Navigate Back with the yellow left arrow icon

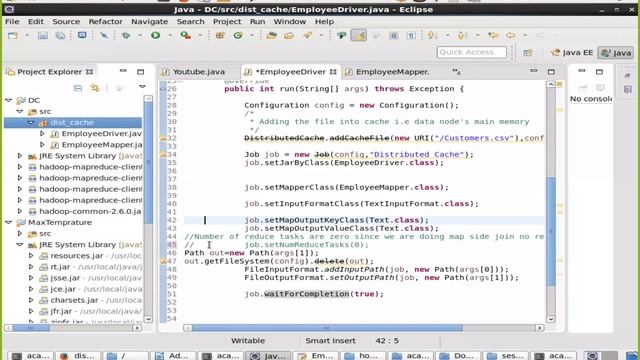click(x=511, y=36)
